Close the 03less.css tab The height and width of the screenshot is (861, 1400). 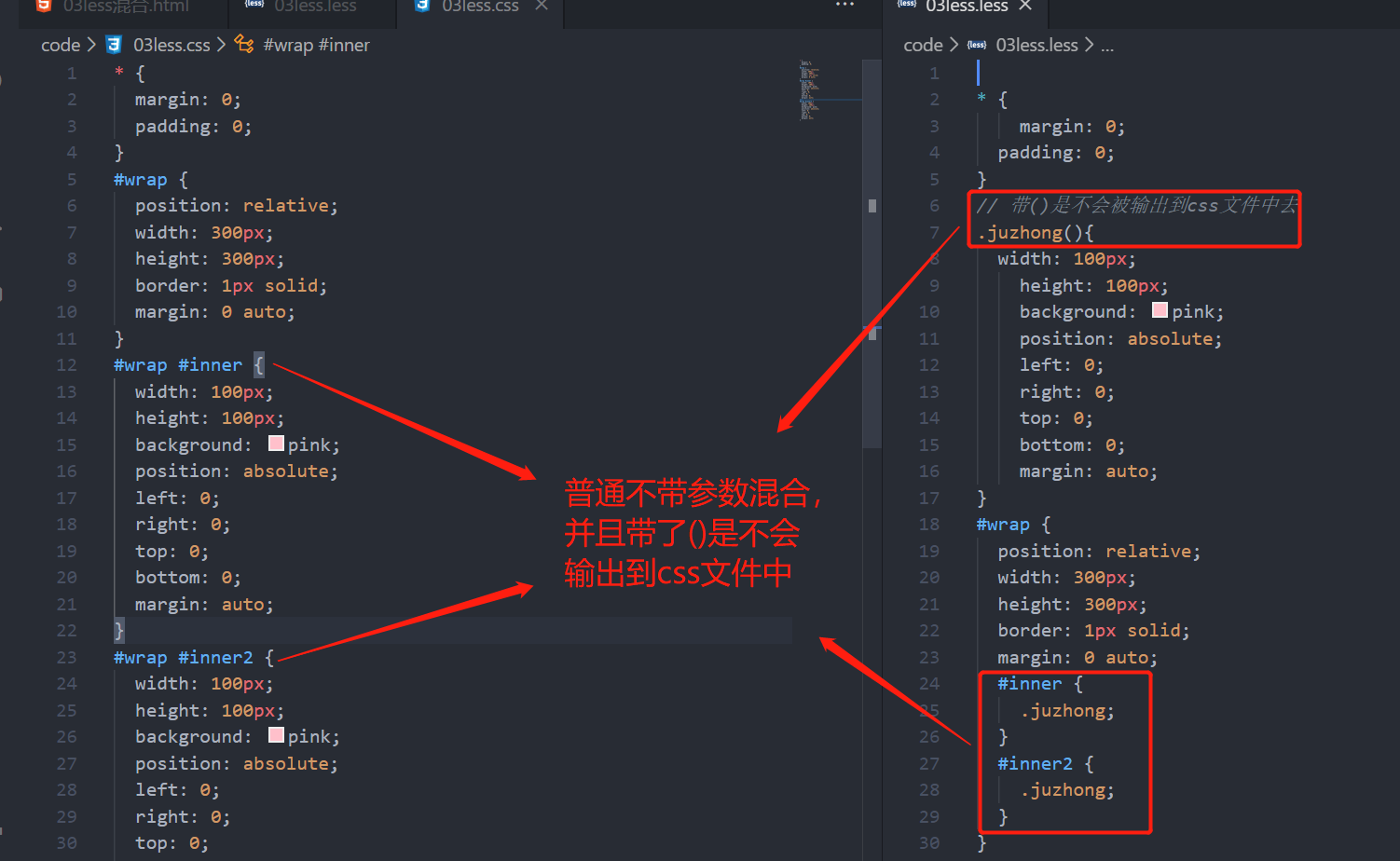pos(541,7)
